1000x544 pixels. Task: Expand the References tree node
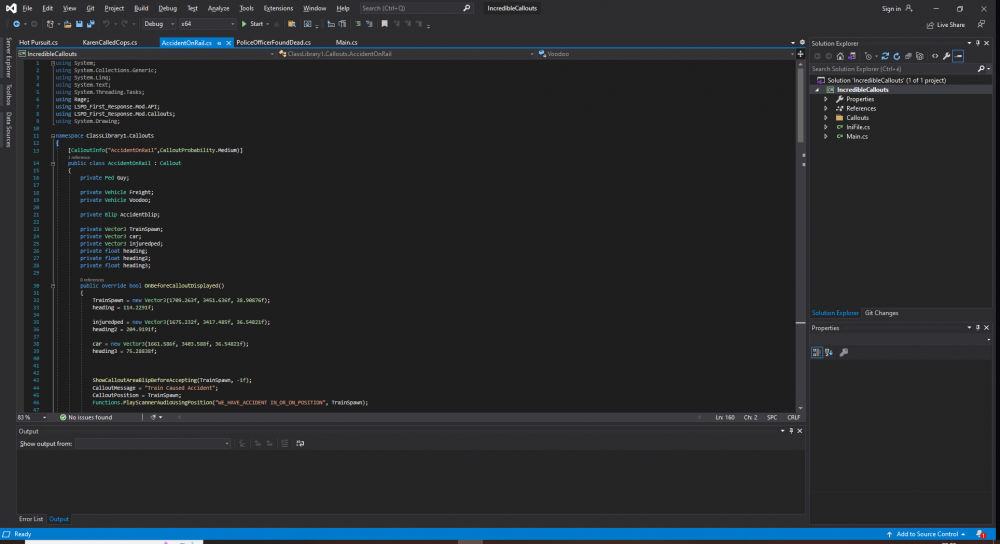pos(826,108)
